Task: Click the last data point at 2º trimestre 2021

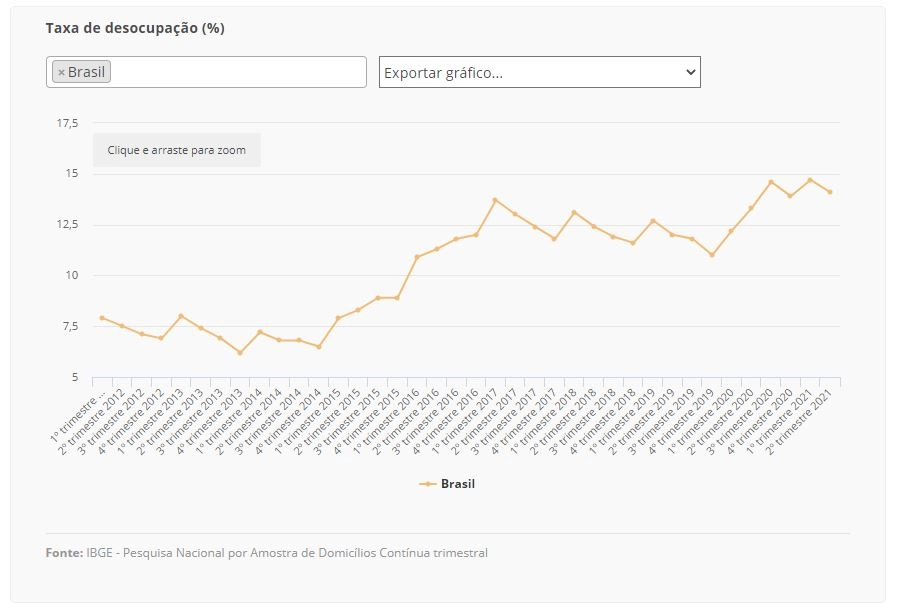Action: [x=830, y=192]
